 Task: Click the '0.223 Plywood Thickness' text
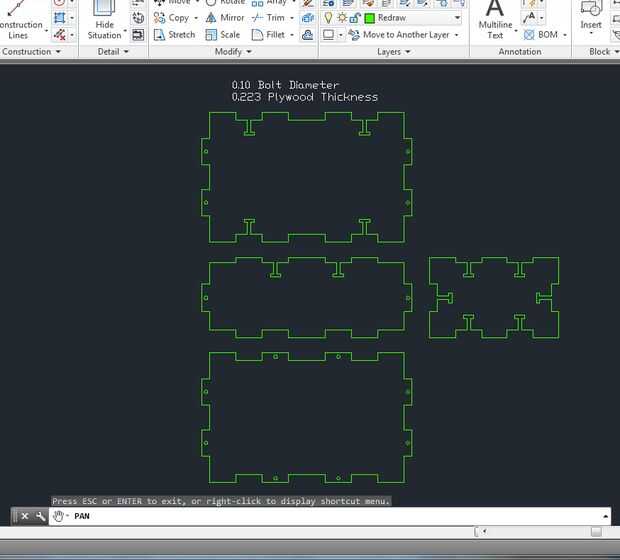click(304, 97)
